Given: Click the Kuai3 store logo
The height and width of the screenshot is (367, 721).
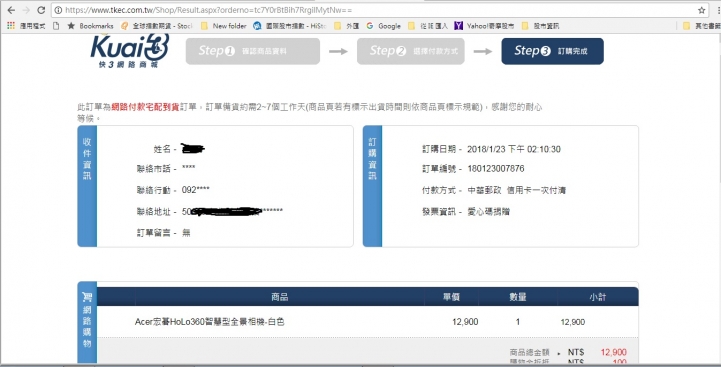Looking at the screenshot, I should pos(130,51).
